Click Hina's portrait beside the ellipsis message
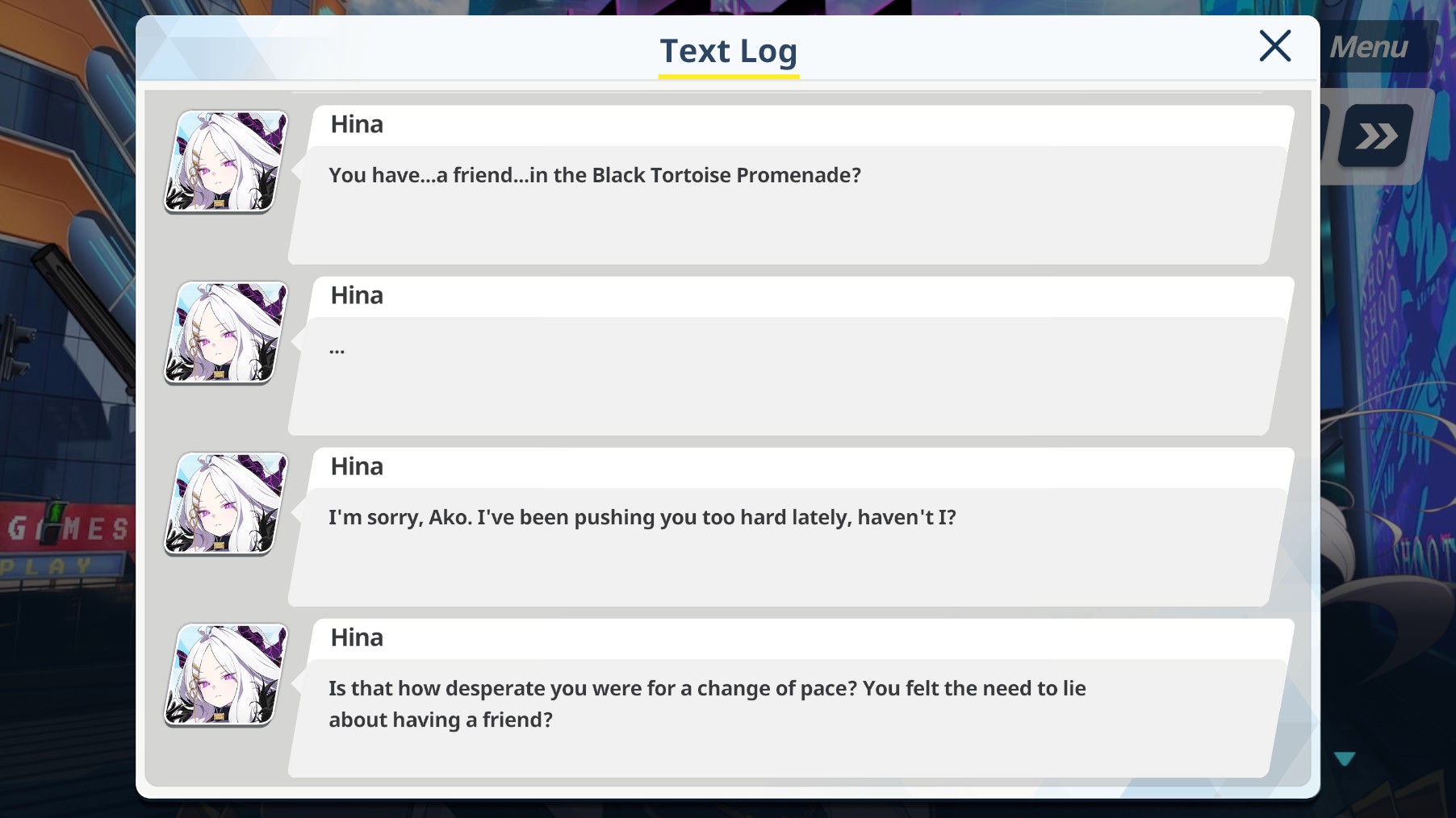 (x=226, y=332)
